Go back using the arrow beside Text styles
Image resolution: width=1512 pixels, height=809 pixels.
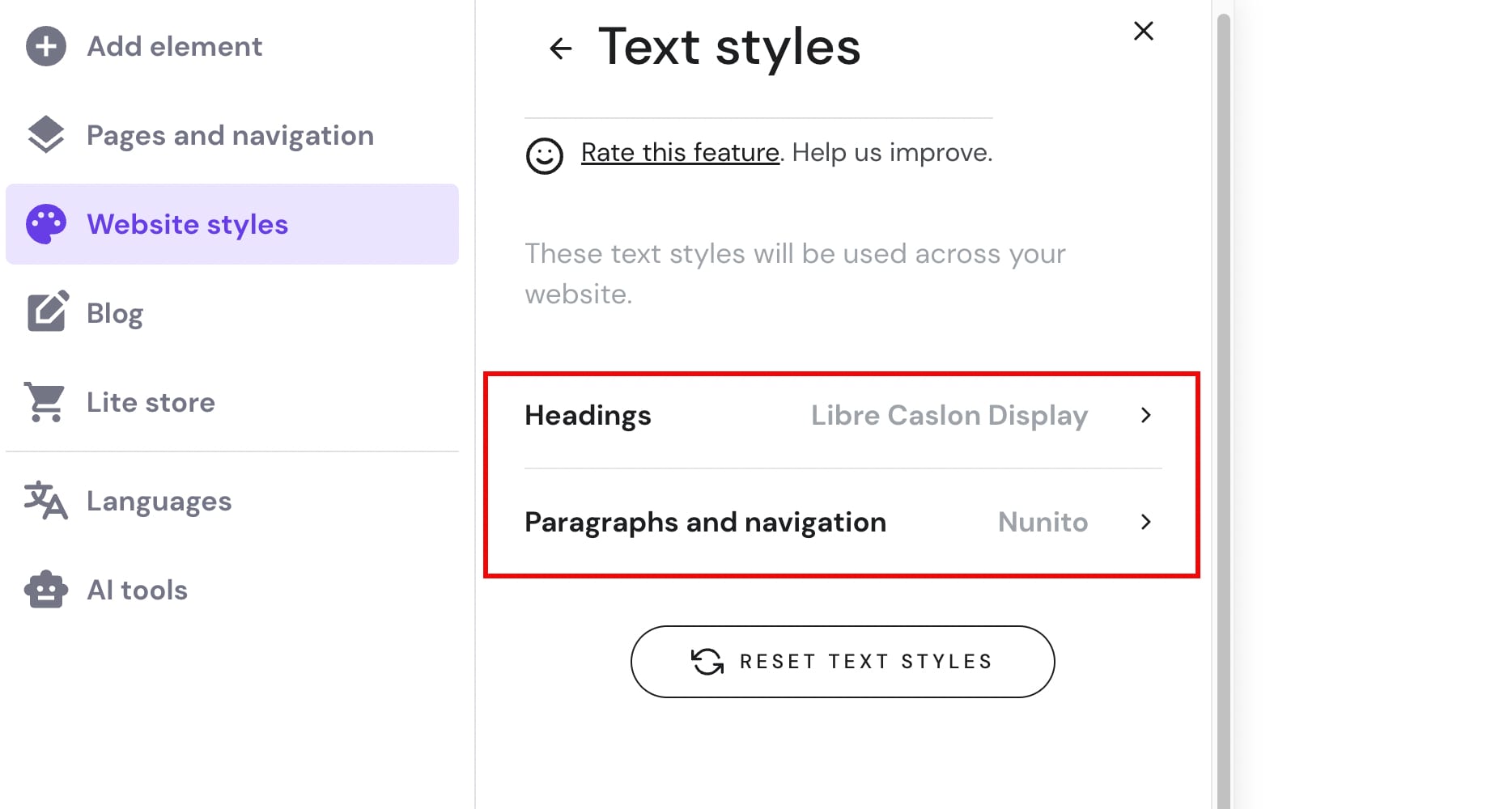click(x=560, y=49)
